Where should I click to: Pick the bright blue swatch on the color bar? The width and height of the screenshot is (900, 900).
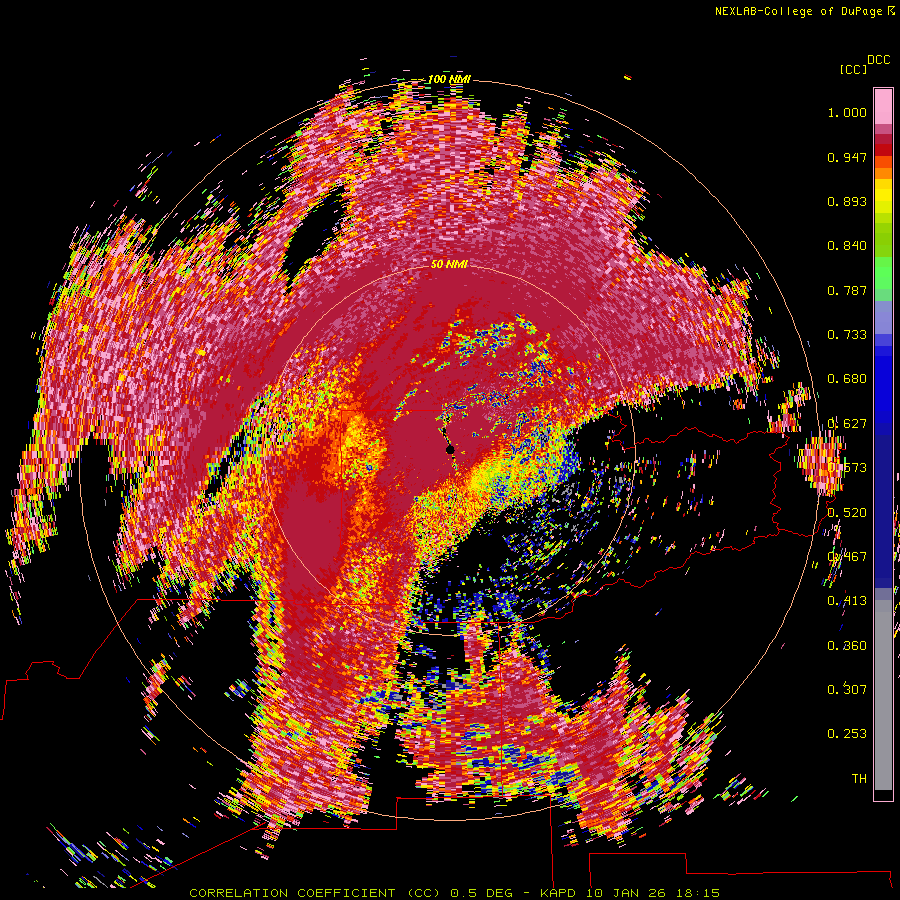click(883, 385)
